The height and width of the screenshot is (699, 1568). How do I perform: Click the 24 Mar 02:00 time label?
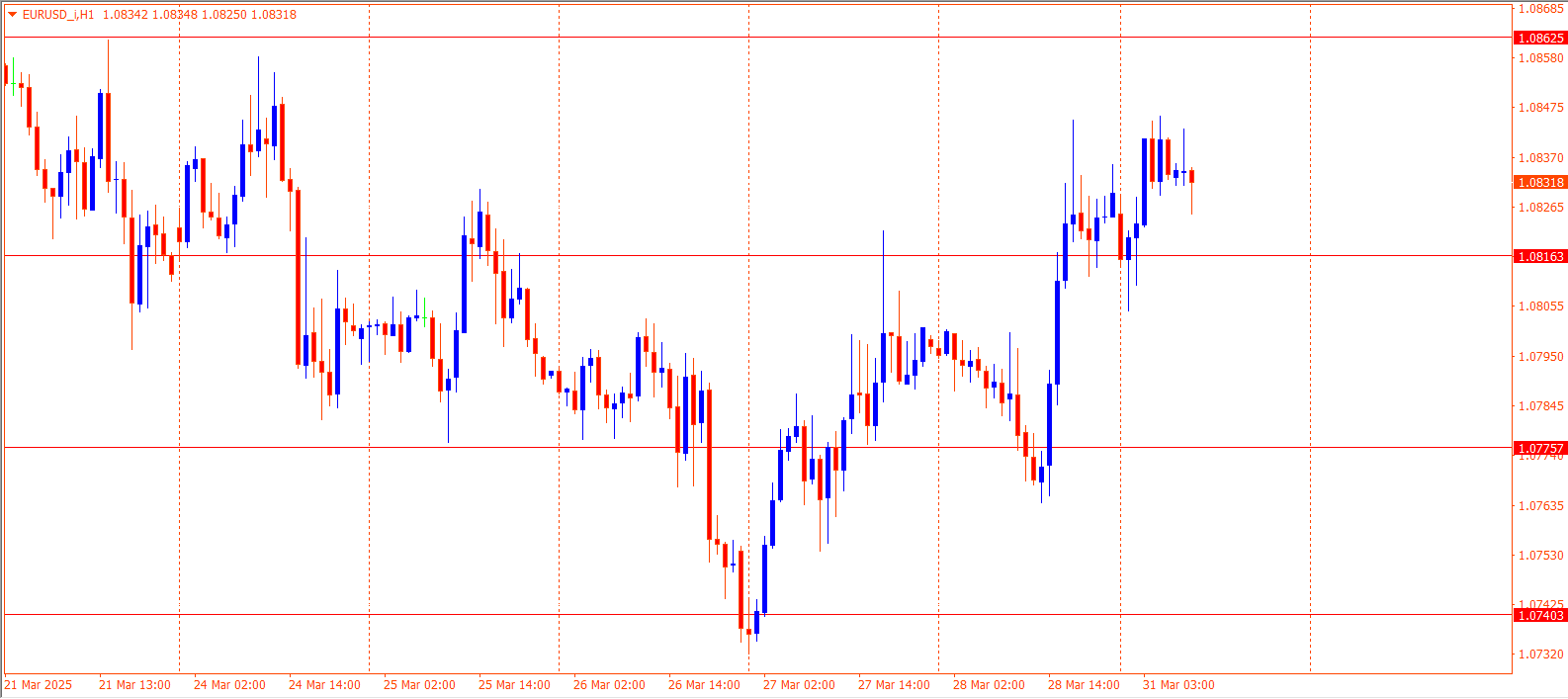pos(229,685)
